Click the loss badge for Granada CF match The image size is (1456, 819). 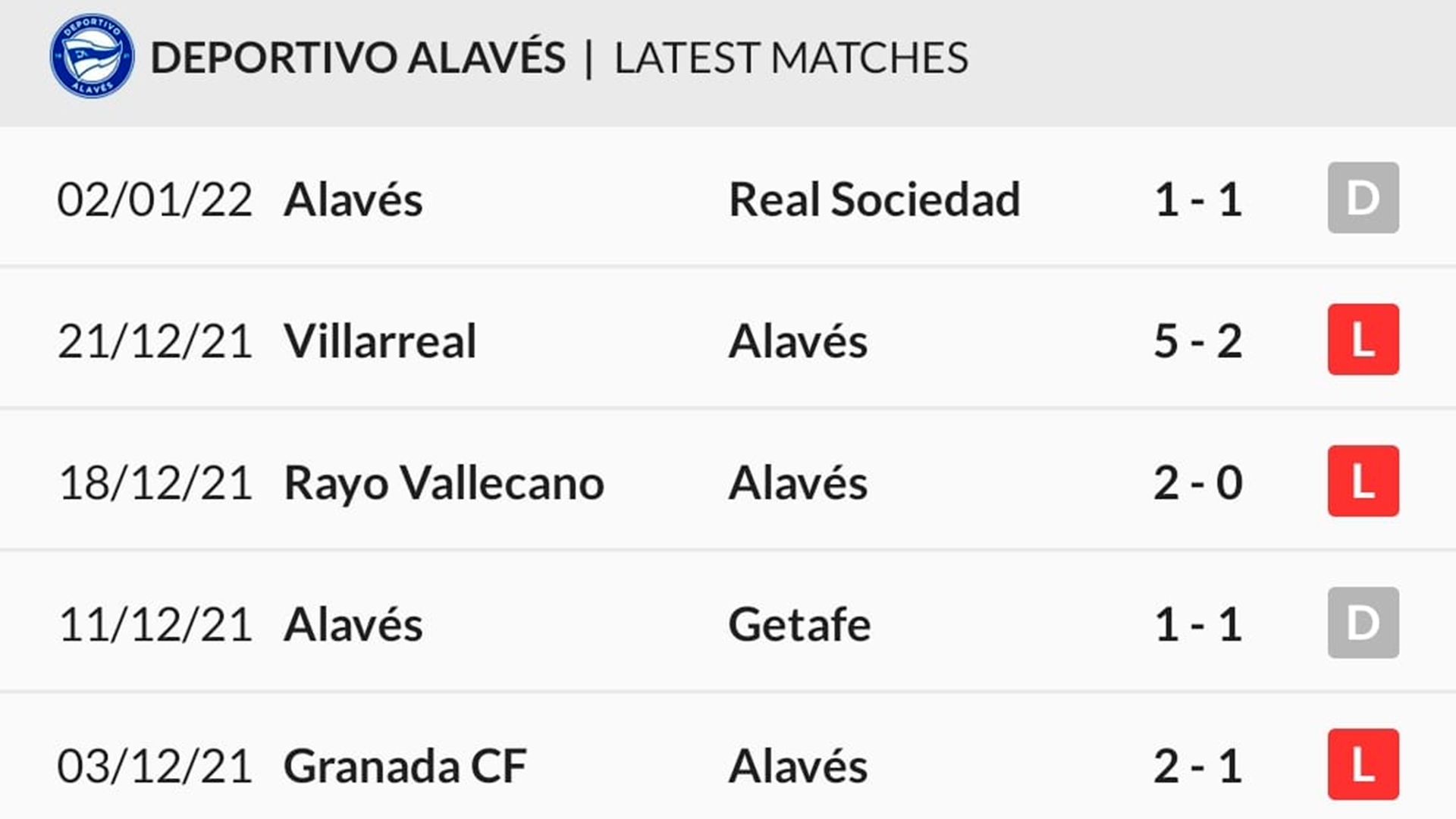pos(1363,764)
